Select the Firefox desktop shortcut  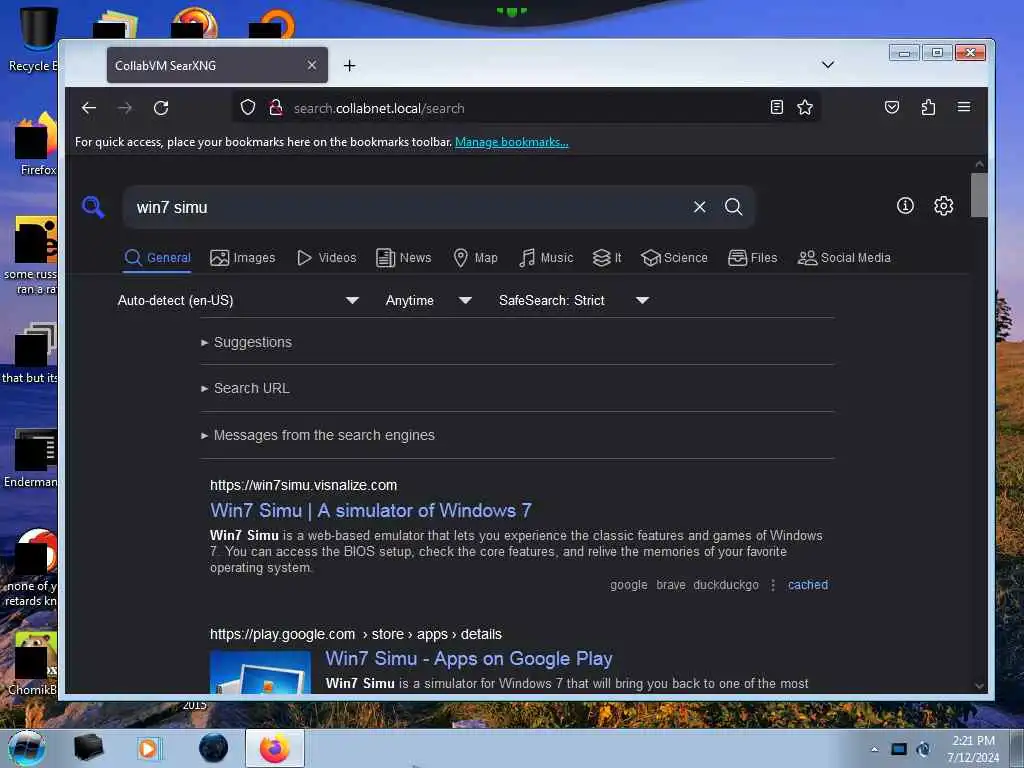point(36,144)
